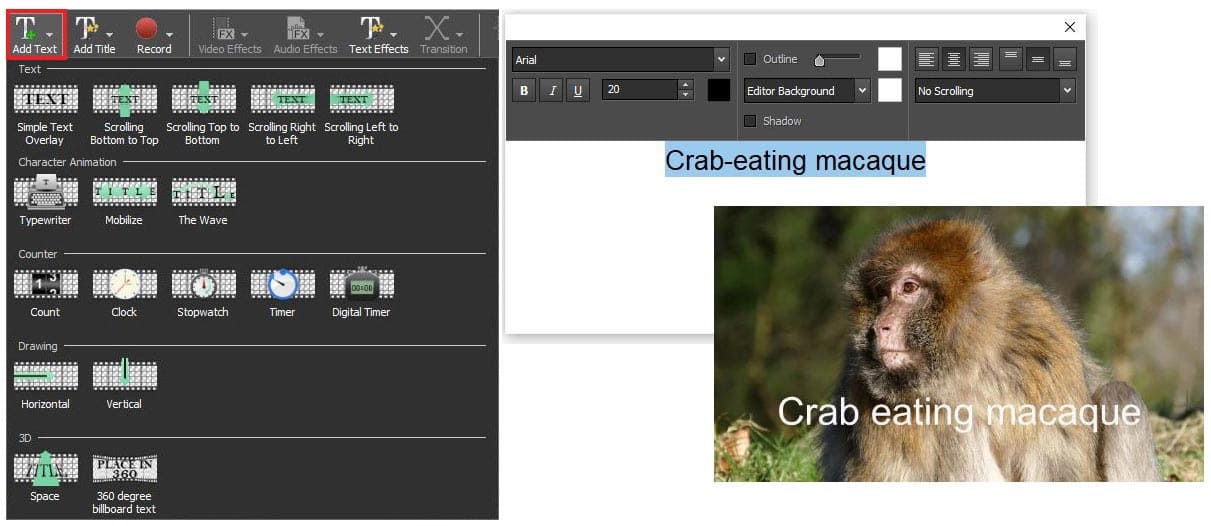Click the Record button
Viewport: 1211px width, 526px height.
[154, 35]
